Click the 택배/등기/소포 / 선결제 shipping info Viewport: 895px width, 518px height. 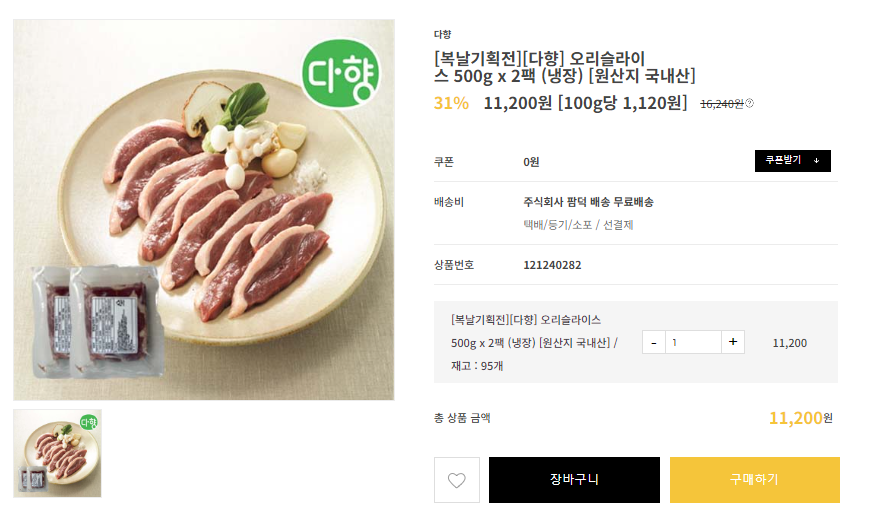(x=578, y=225)
